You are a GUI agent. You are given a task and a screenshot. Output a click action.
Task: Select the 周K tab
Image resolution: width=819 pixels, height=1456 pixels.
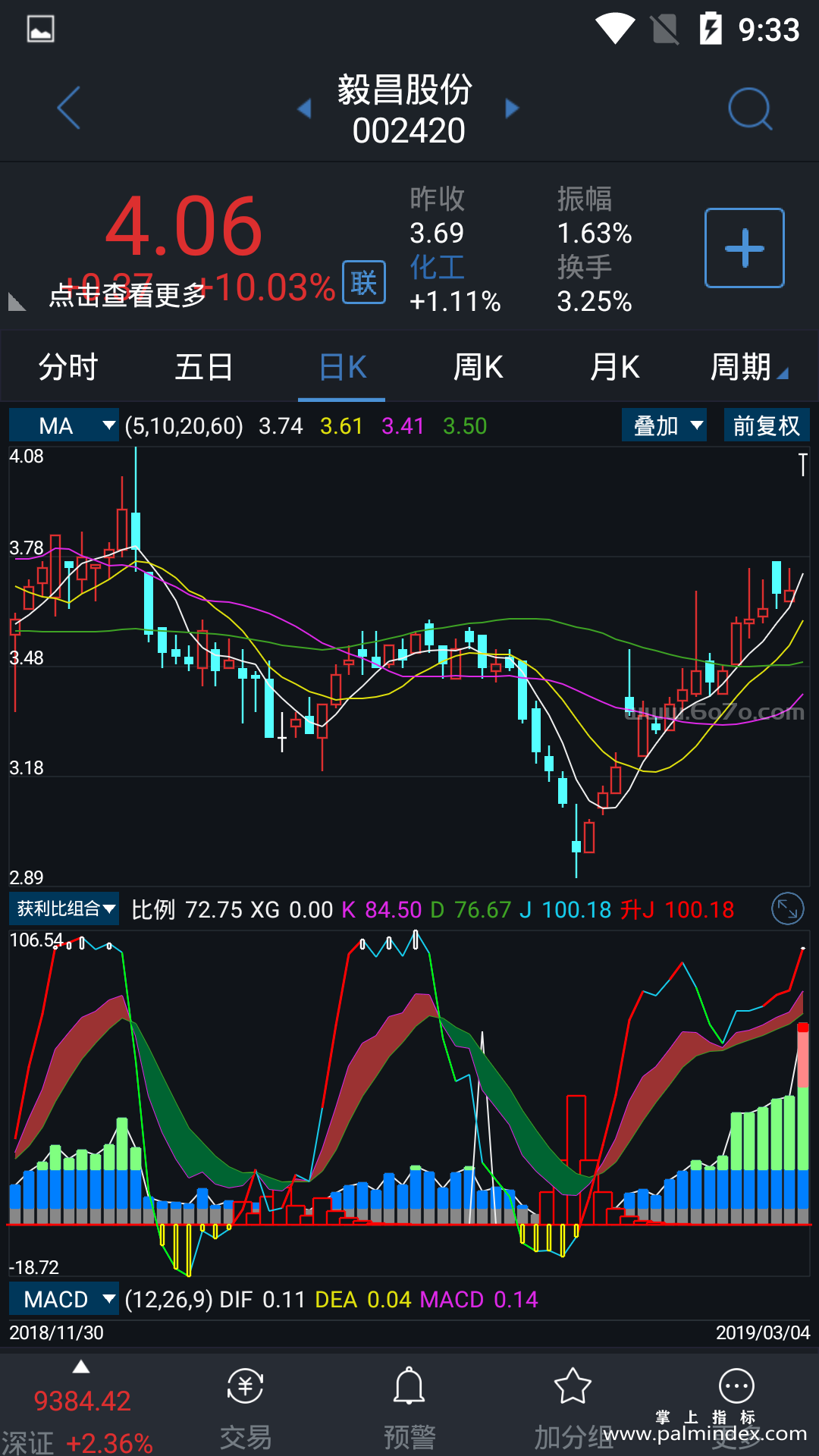point(478,367)
